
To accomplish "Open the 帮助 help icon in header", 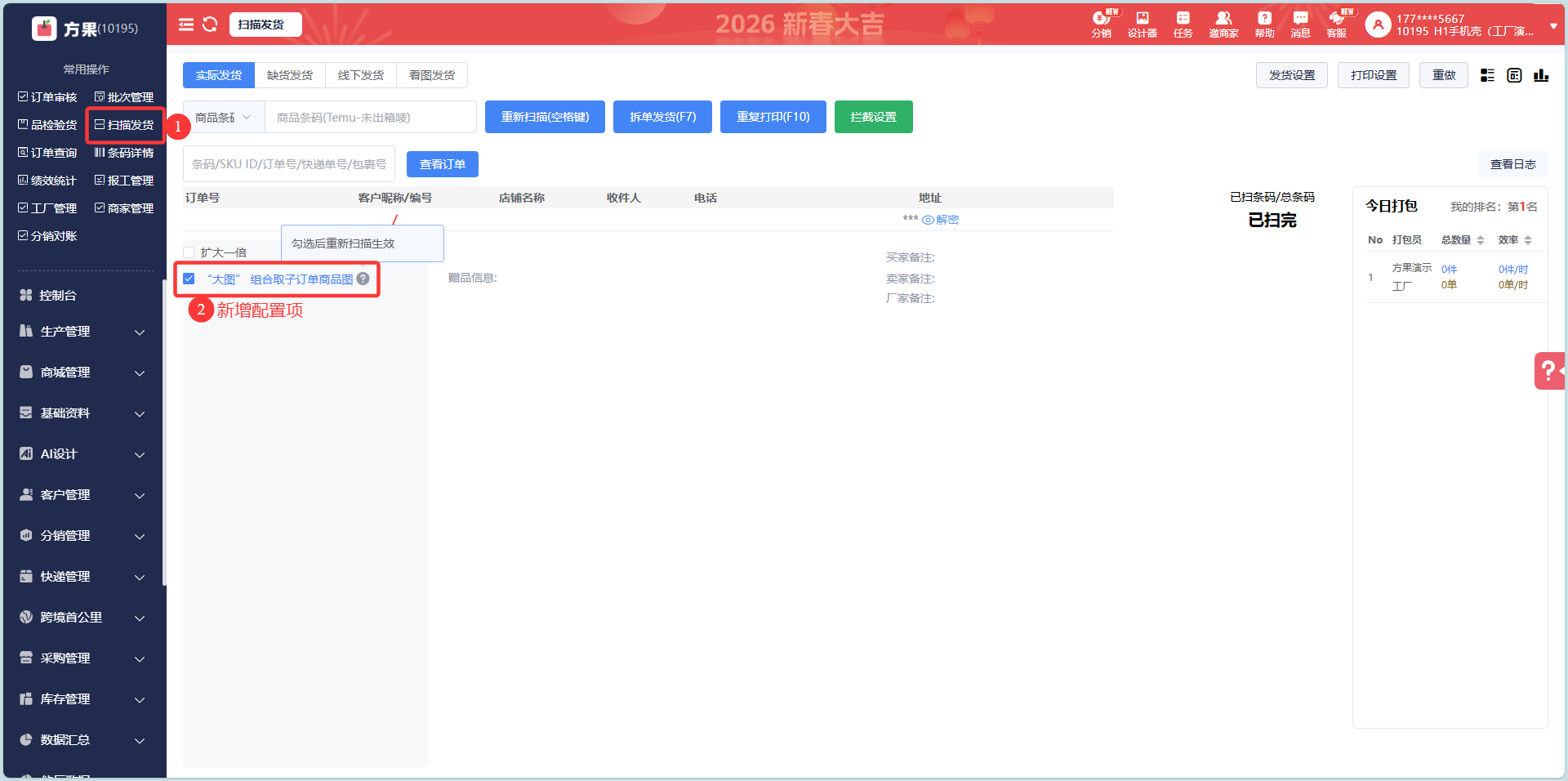I will [x=1264, y=25].
